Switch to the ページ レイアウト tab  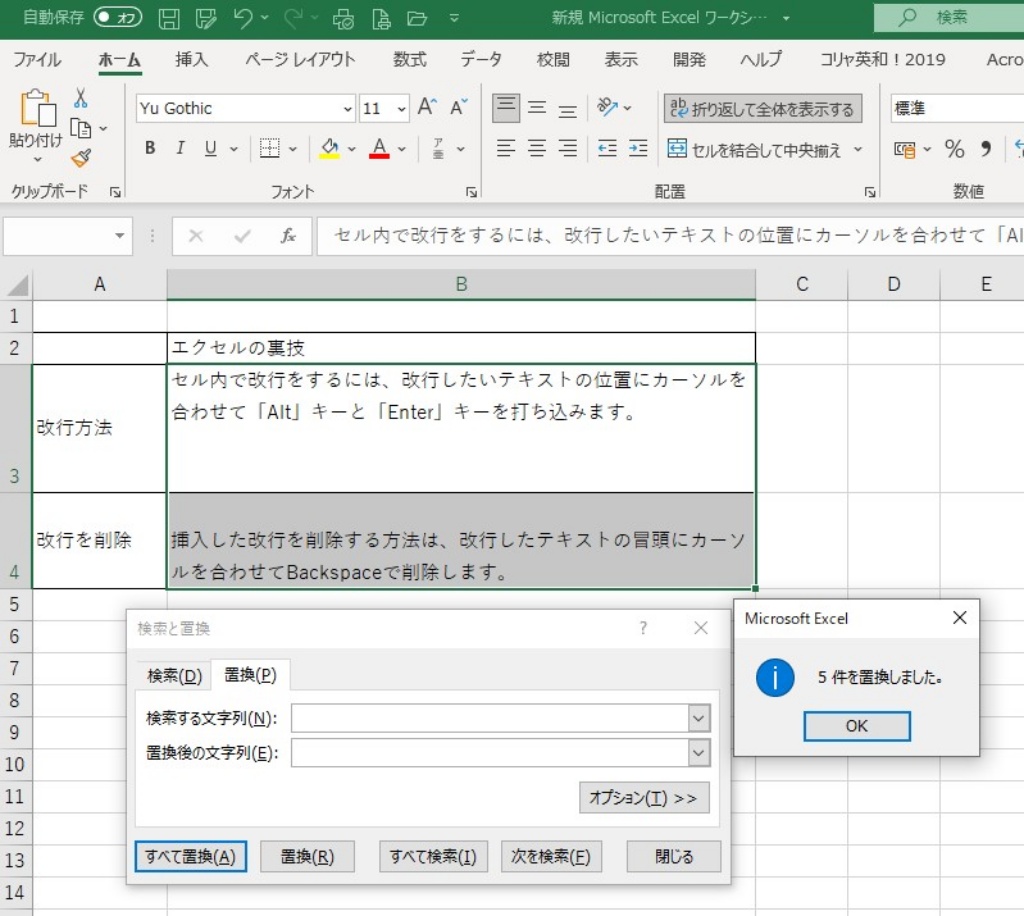point(300,59)
